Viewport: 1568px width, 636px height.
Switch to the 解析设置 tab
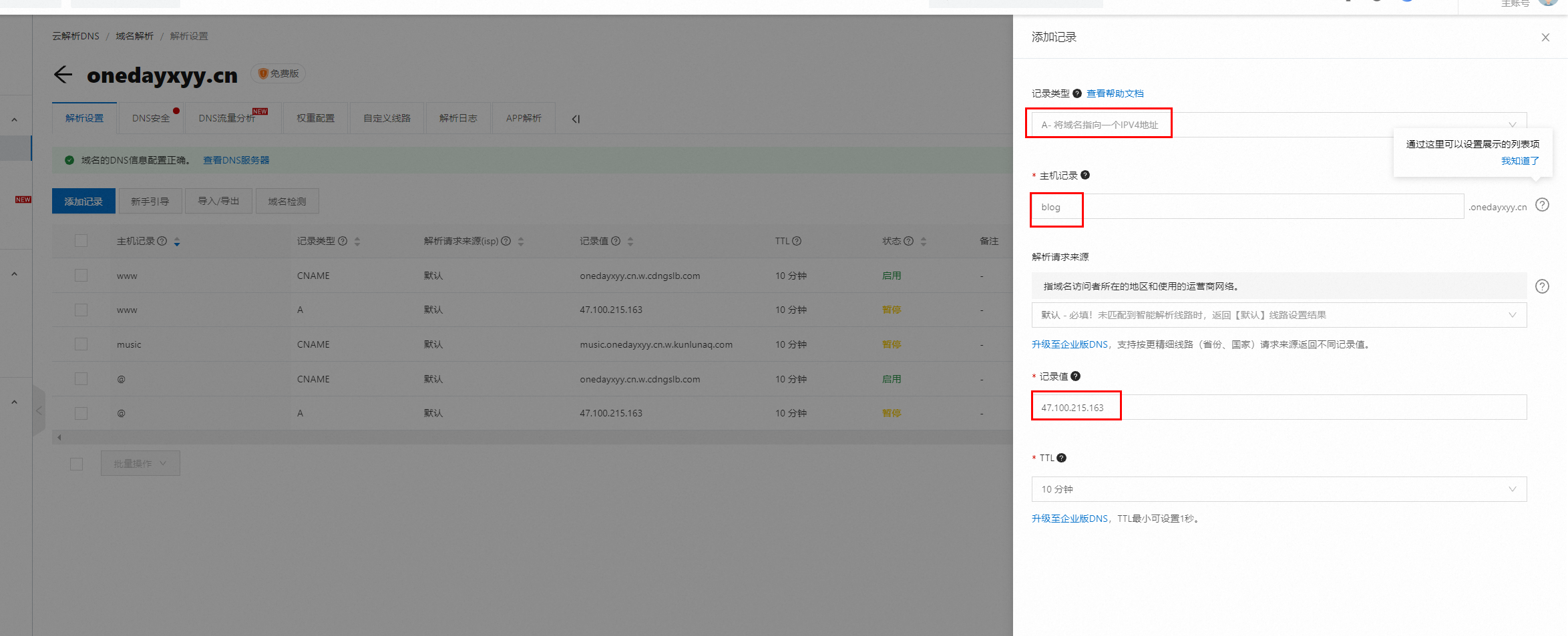pos(85,118)
